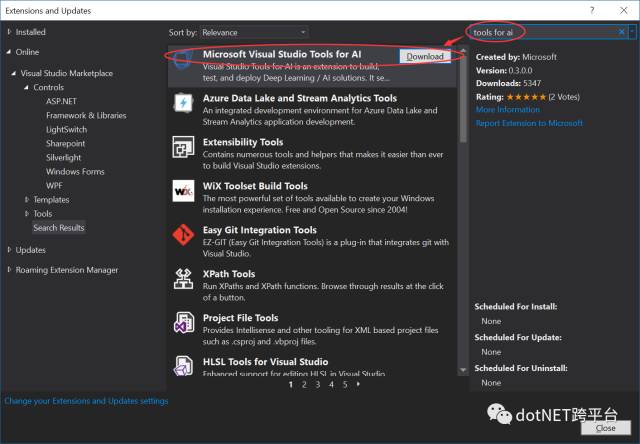Screen dimensions: 640x444
Task: Click the XPath Tools icon
Action: tap(183, 279)
